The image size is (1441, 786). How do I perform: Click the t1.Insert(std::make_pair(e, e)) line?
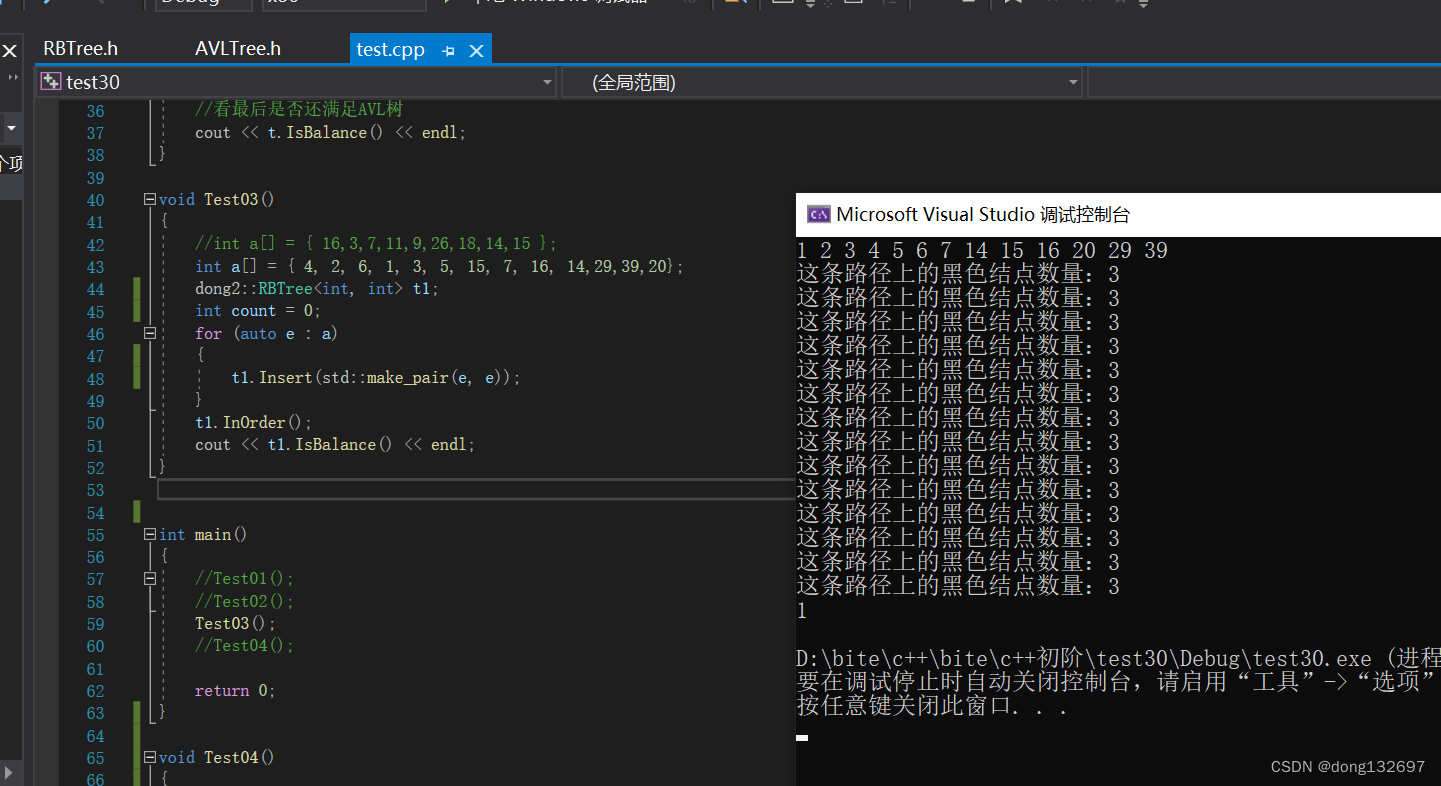[x=376, y=378]
